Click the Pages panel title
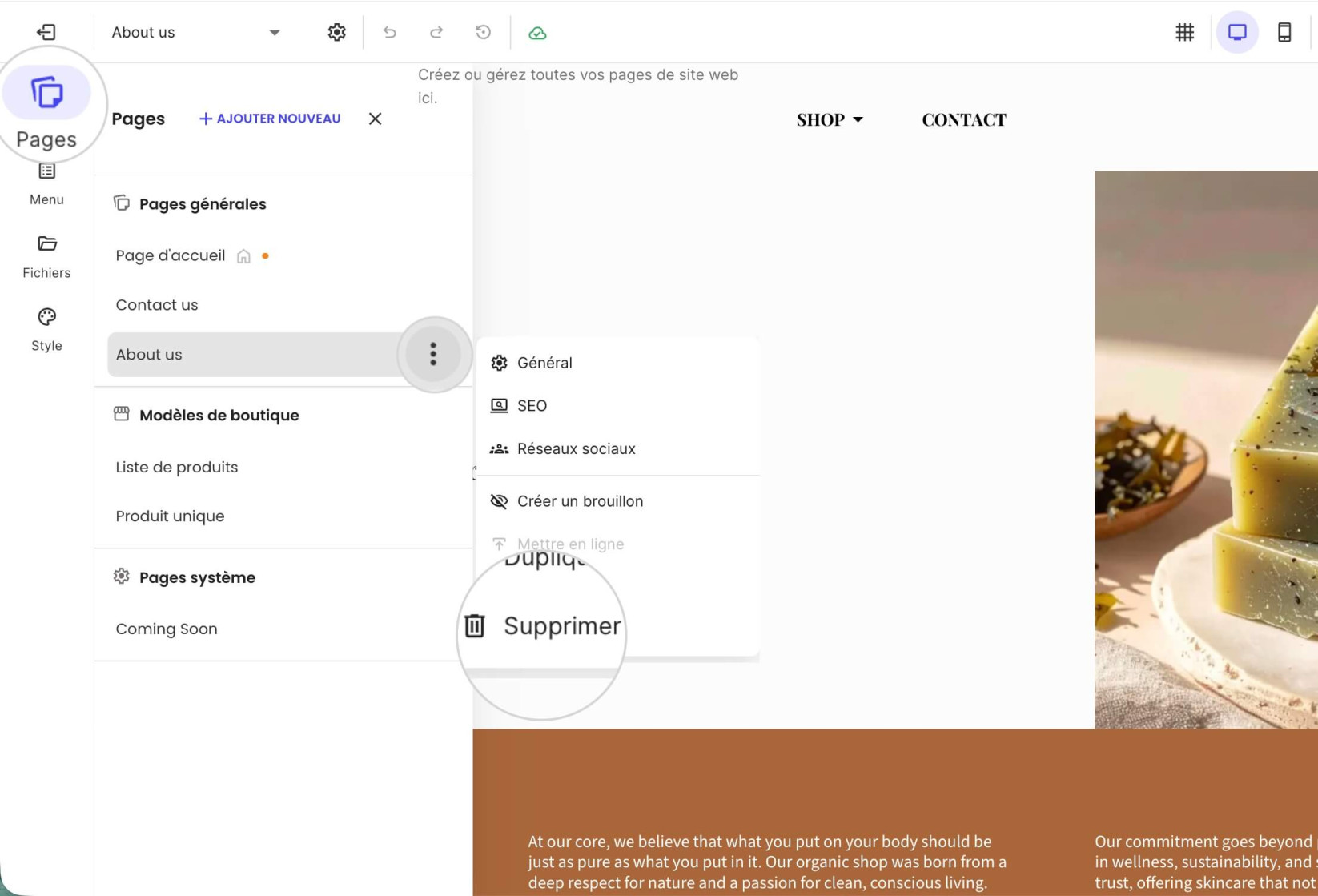The image size is (1318, 896). click(138, 119)
